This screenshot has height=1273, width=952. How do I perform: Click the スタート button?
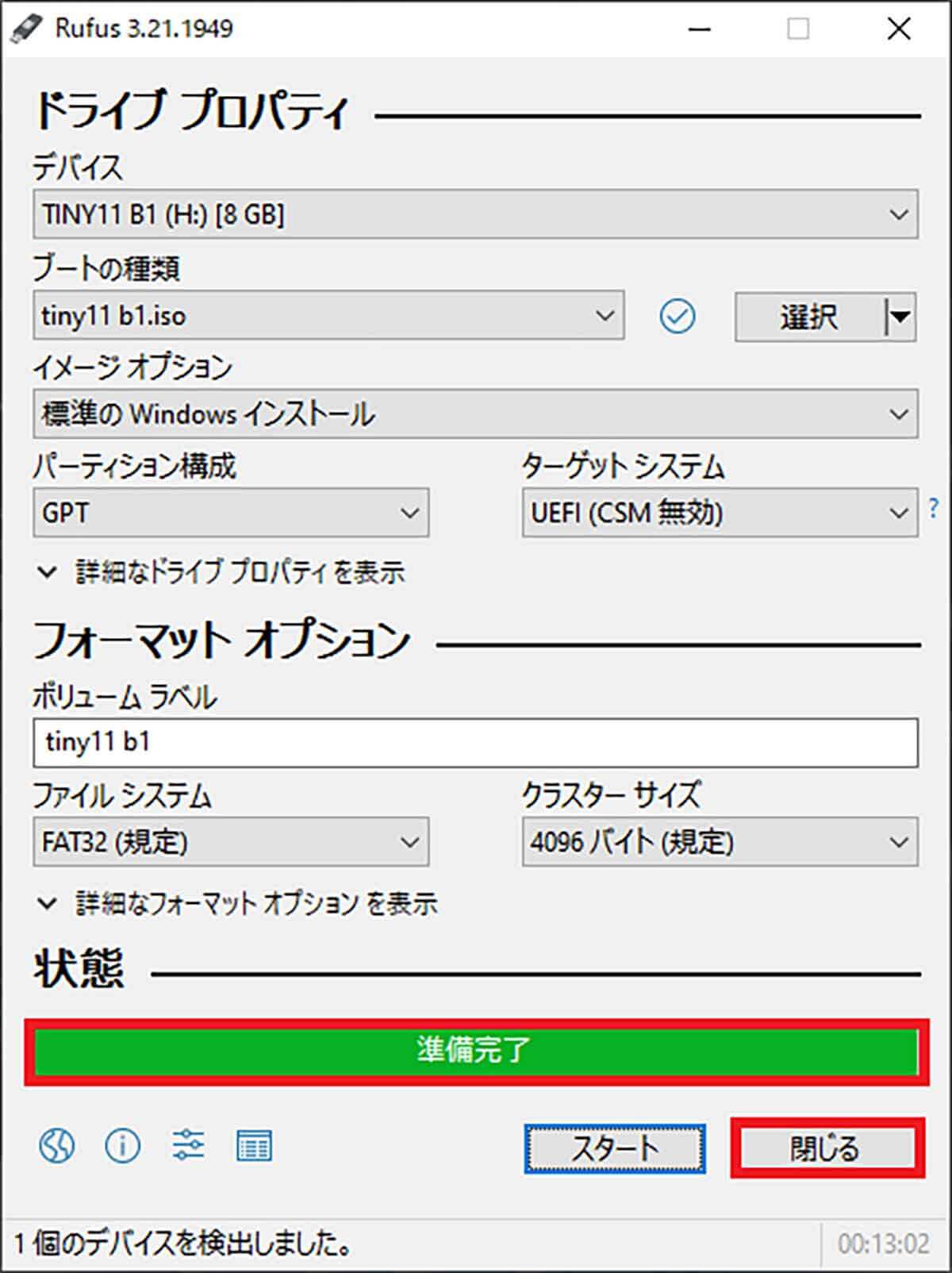click(x=615, y=1148)
